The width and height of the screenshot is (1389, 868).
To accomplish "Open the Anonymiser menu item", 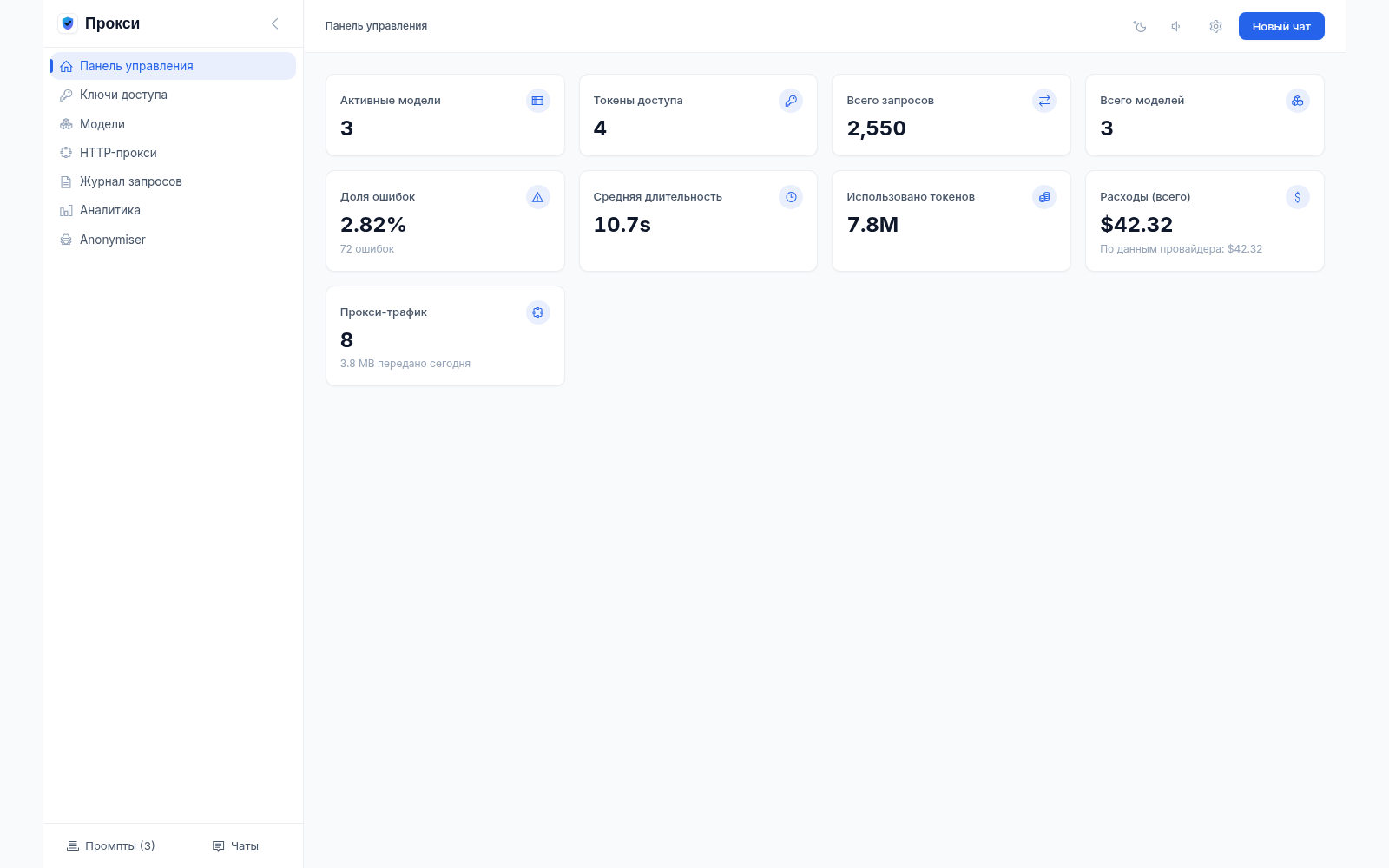I will coord(173,240).
